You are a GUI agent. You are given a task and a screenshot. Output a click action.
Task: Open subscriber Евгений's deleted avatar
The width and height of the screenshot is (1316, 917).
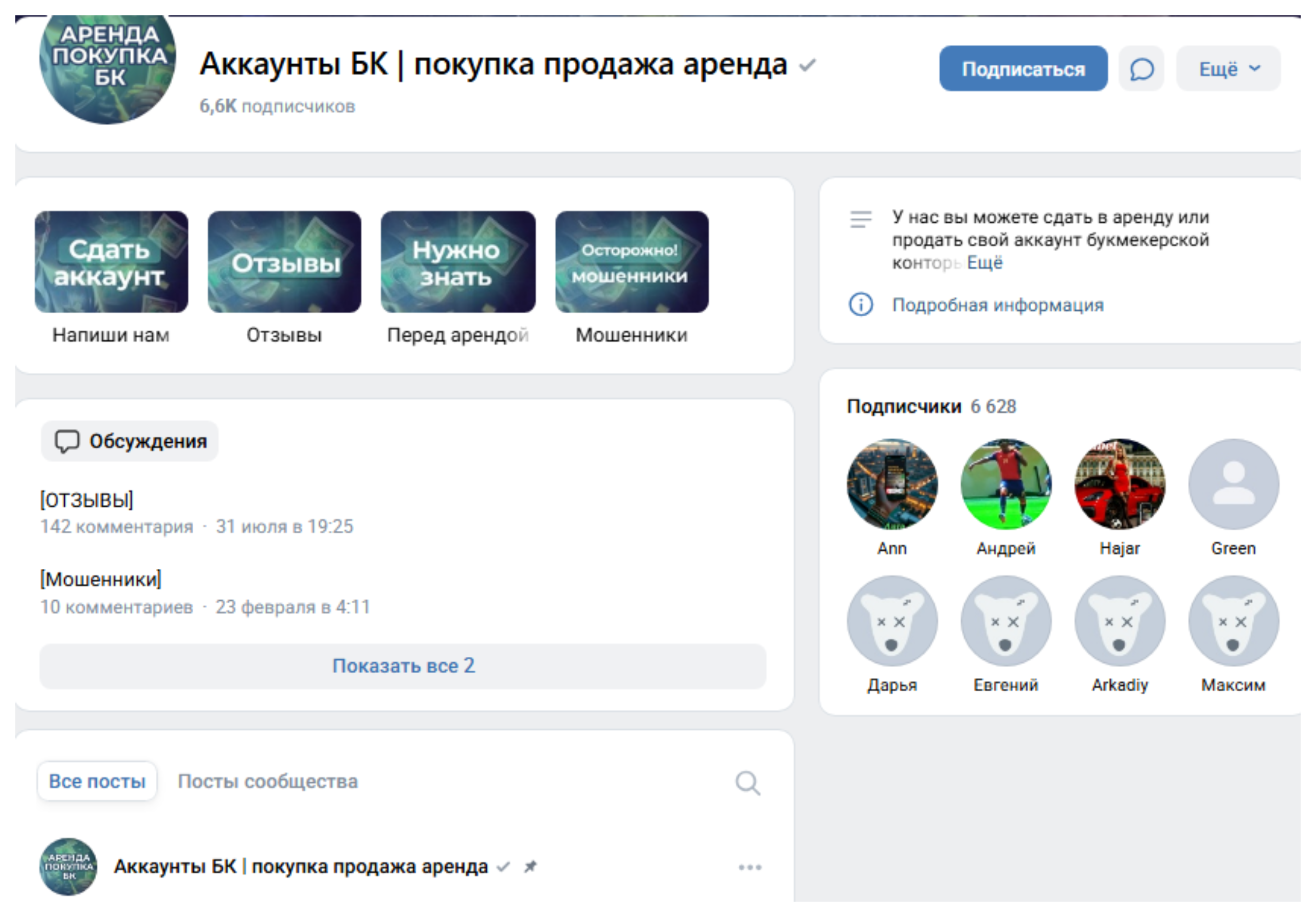(x=1006, y=621)
